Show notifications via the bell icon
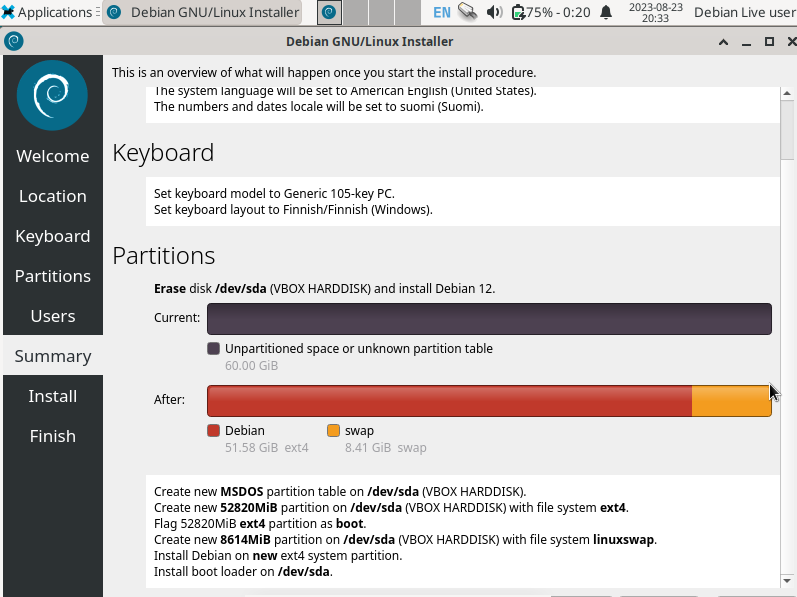 606,13
